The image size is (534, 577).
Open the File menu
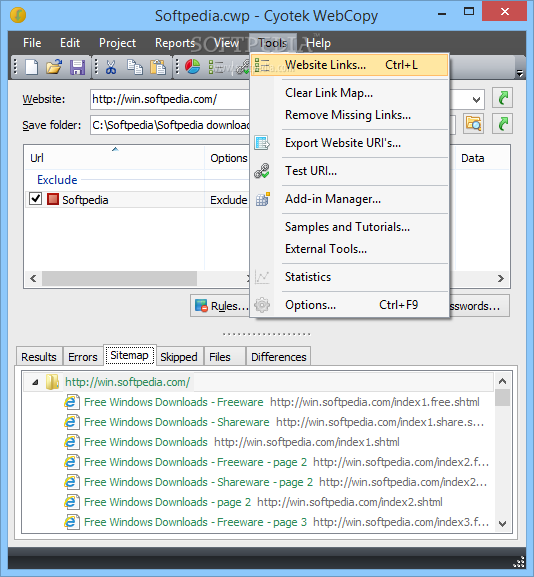[x=32, y=43]
